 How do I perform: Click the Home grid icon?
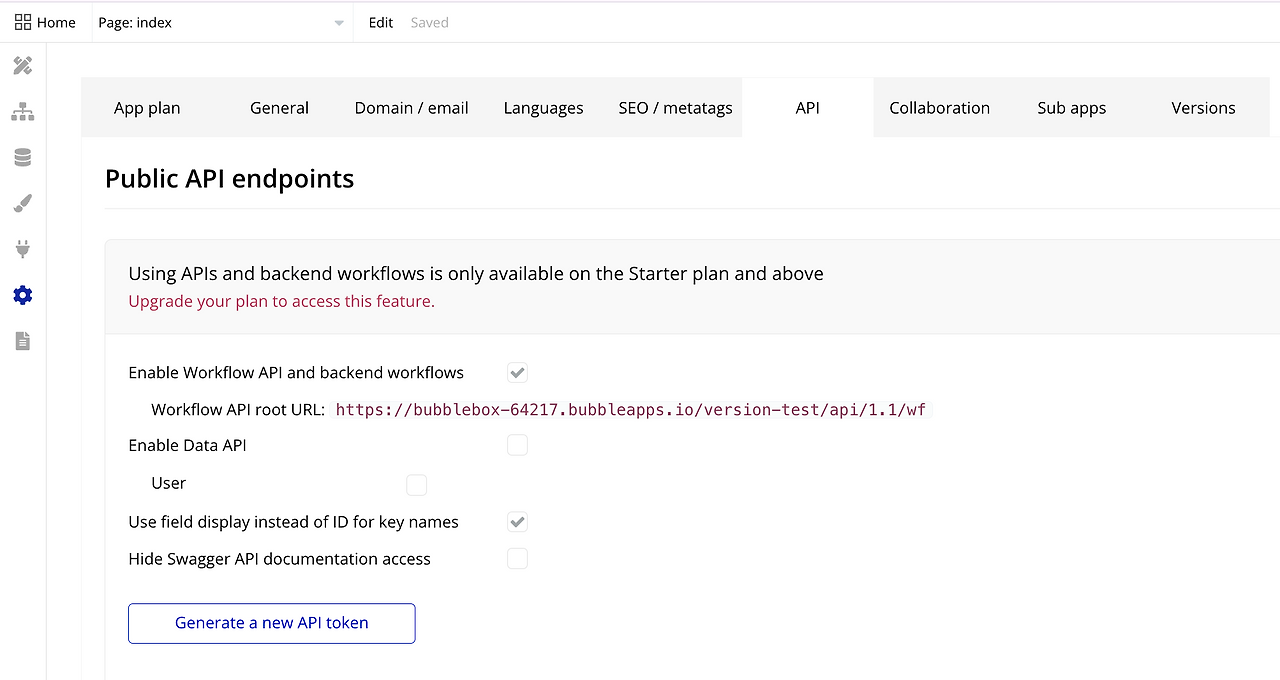23,22
